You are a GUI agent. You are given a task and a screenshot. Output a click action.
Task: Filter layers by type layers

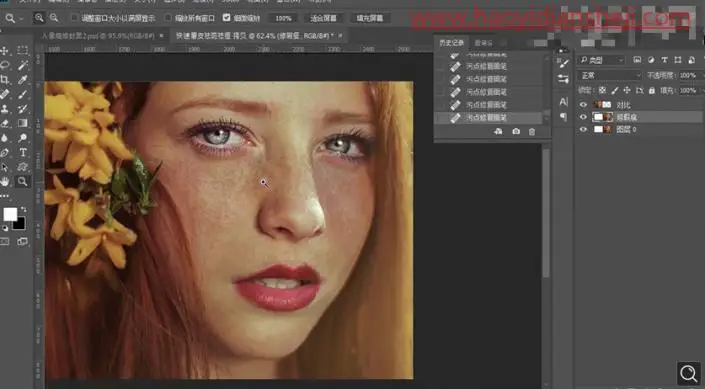664,60
